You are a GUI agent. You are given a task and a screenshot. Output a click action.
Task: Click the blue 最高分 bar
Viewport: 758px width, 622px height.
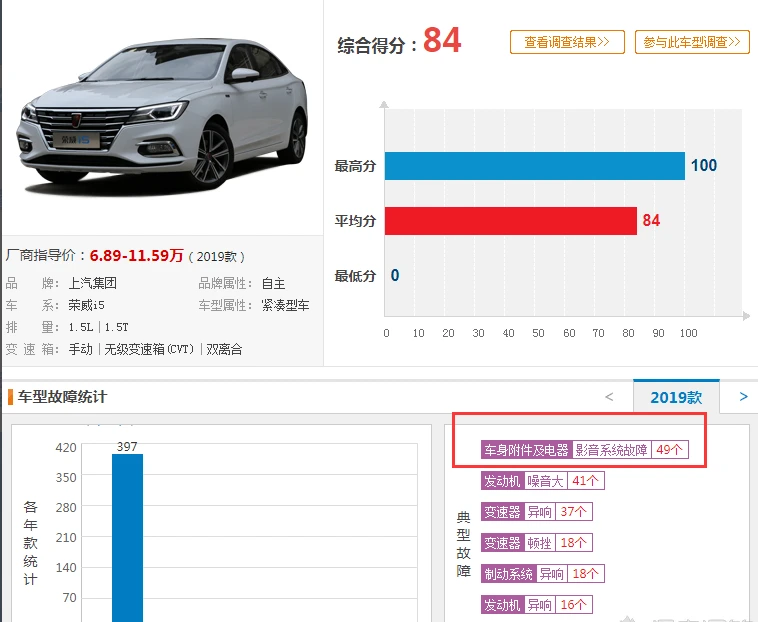535,166
